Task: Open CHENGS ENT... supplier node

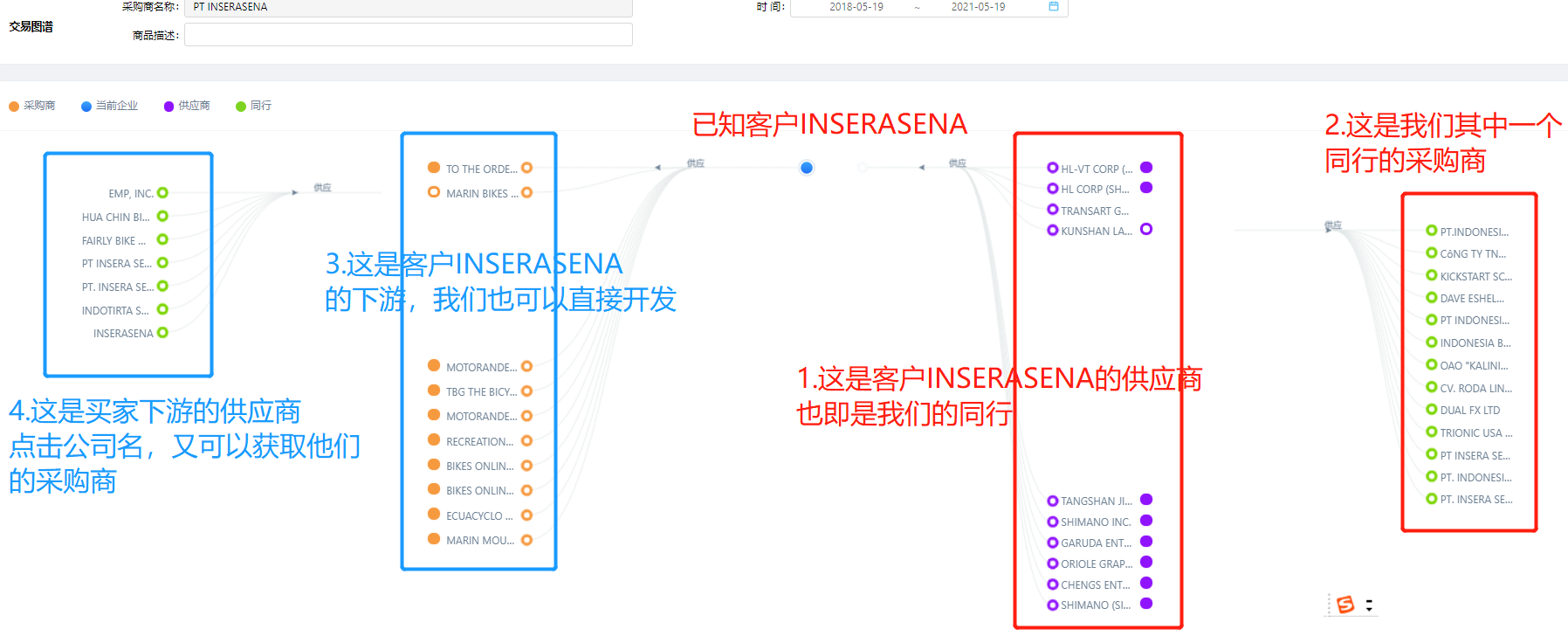Action: tap(1053, 584)
